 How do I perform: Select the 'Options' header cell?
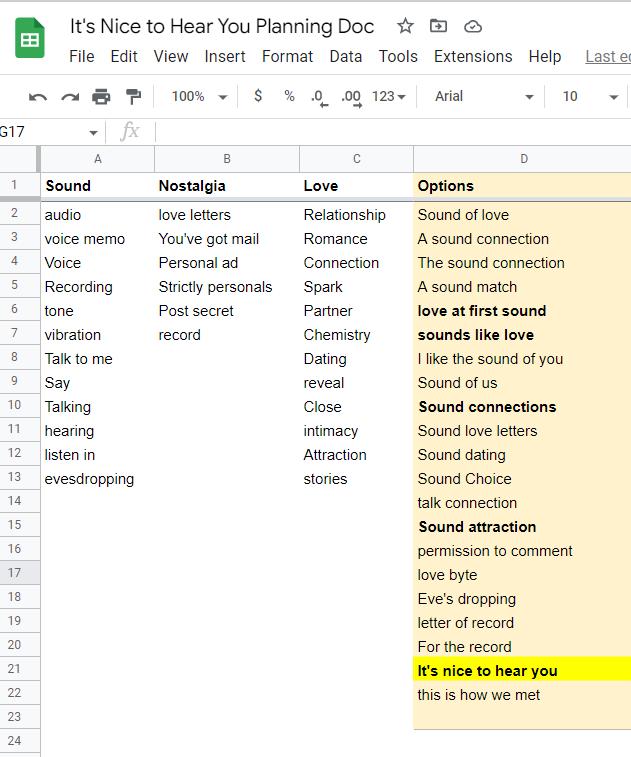(x=522, y=186)
